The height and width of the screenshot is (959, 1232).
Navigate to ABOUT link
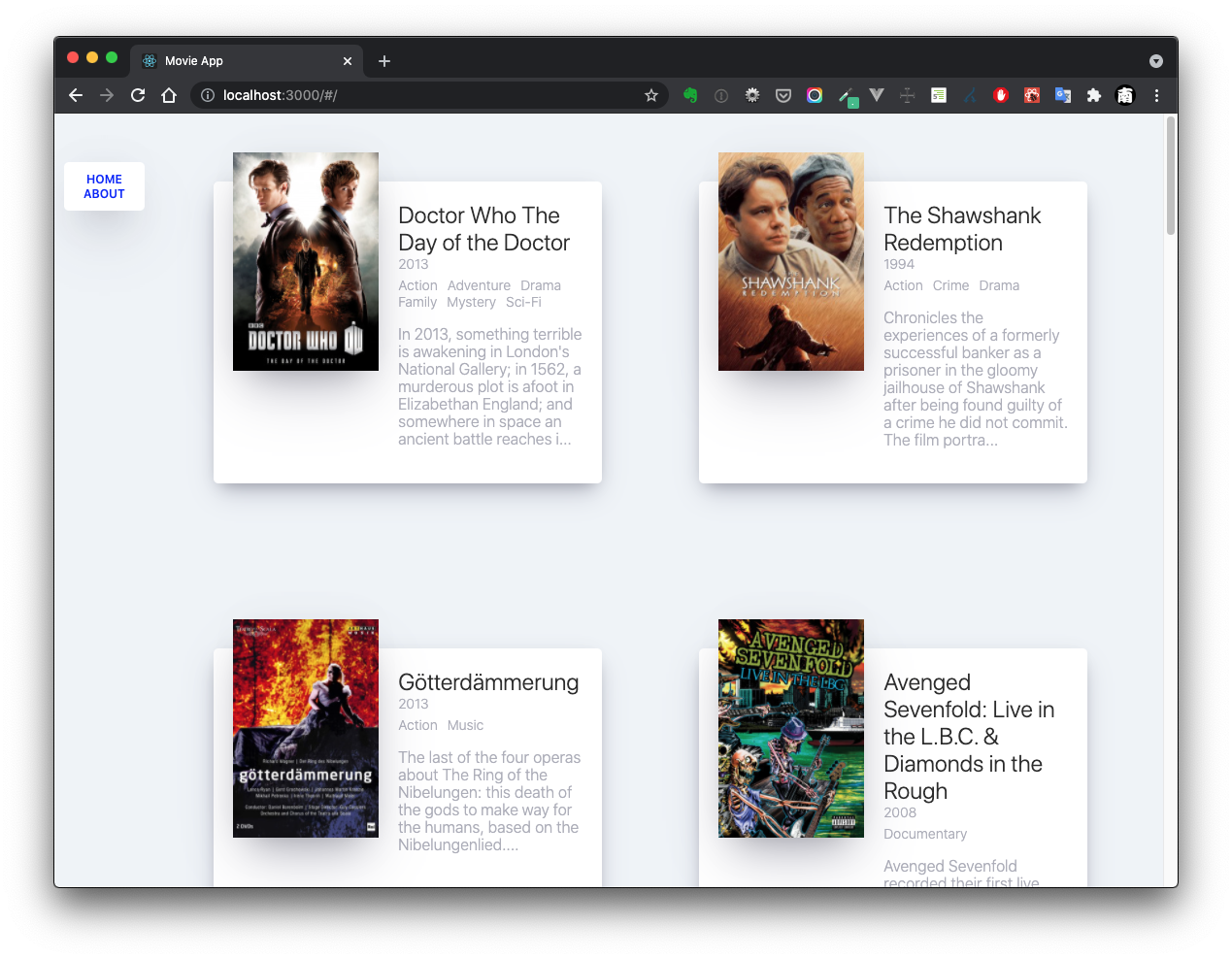104,194
